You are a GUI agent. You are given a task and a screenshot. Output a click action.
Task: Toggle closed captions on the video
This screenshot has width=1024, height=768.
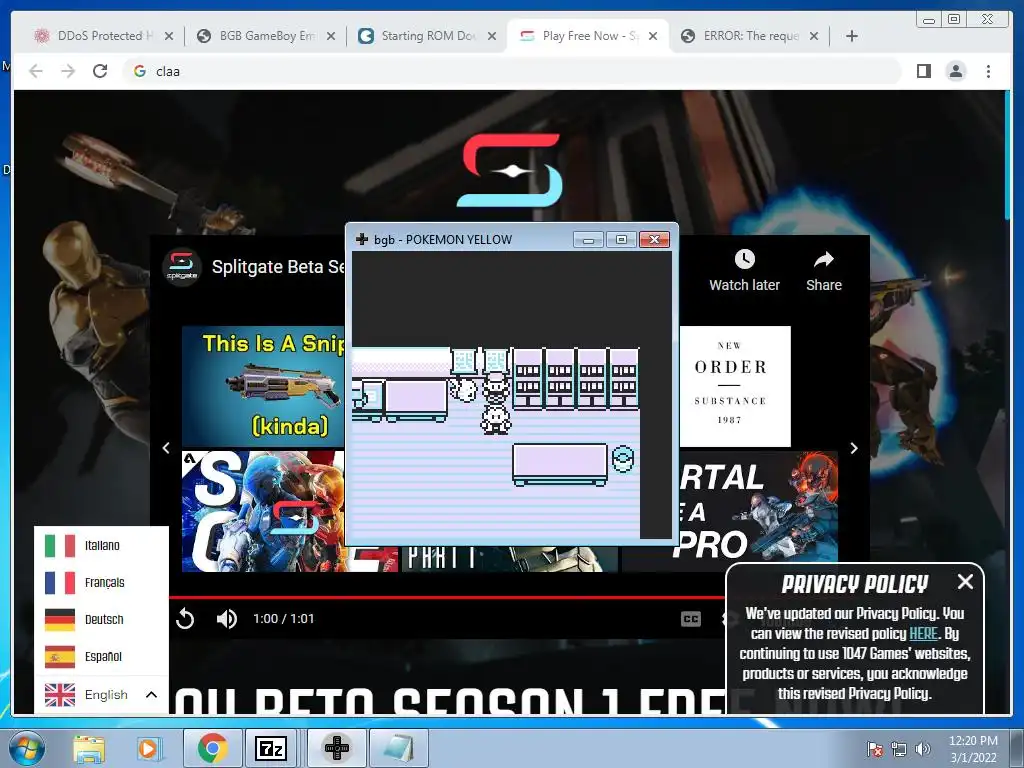click(x=691, y=618)
